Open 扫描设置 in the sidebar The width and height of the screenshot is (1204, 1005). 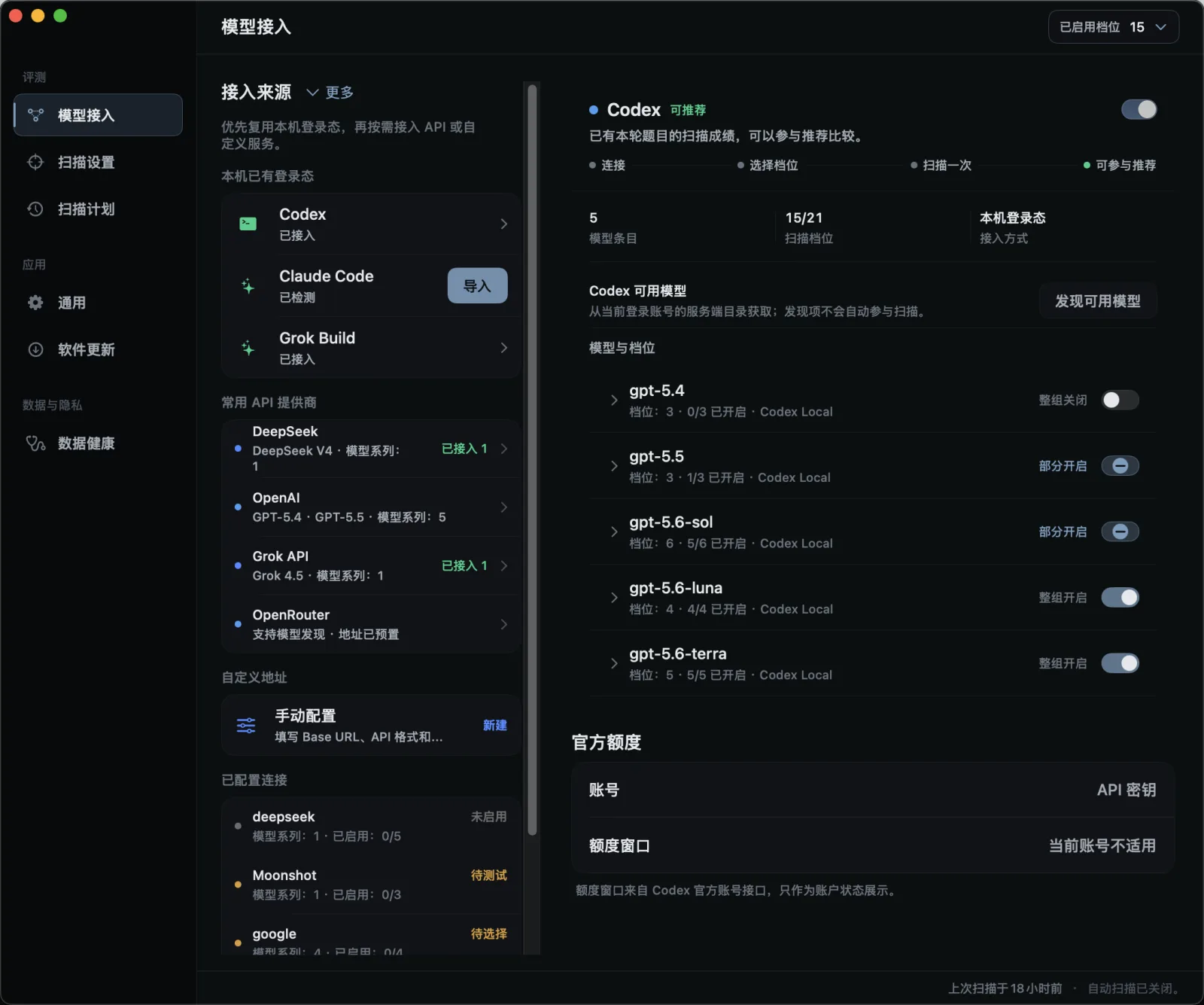click(x=98, y=162)
